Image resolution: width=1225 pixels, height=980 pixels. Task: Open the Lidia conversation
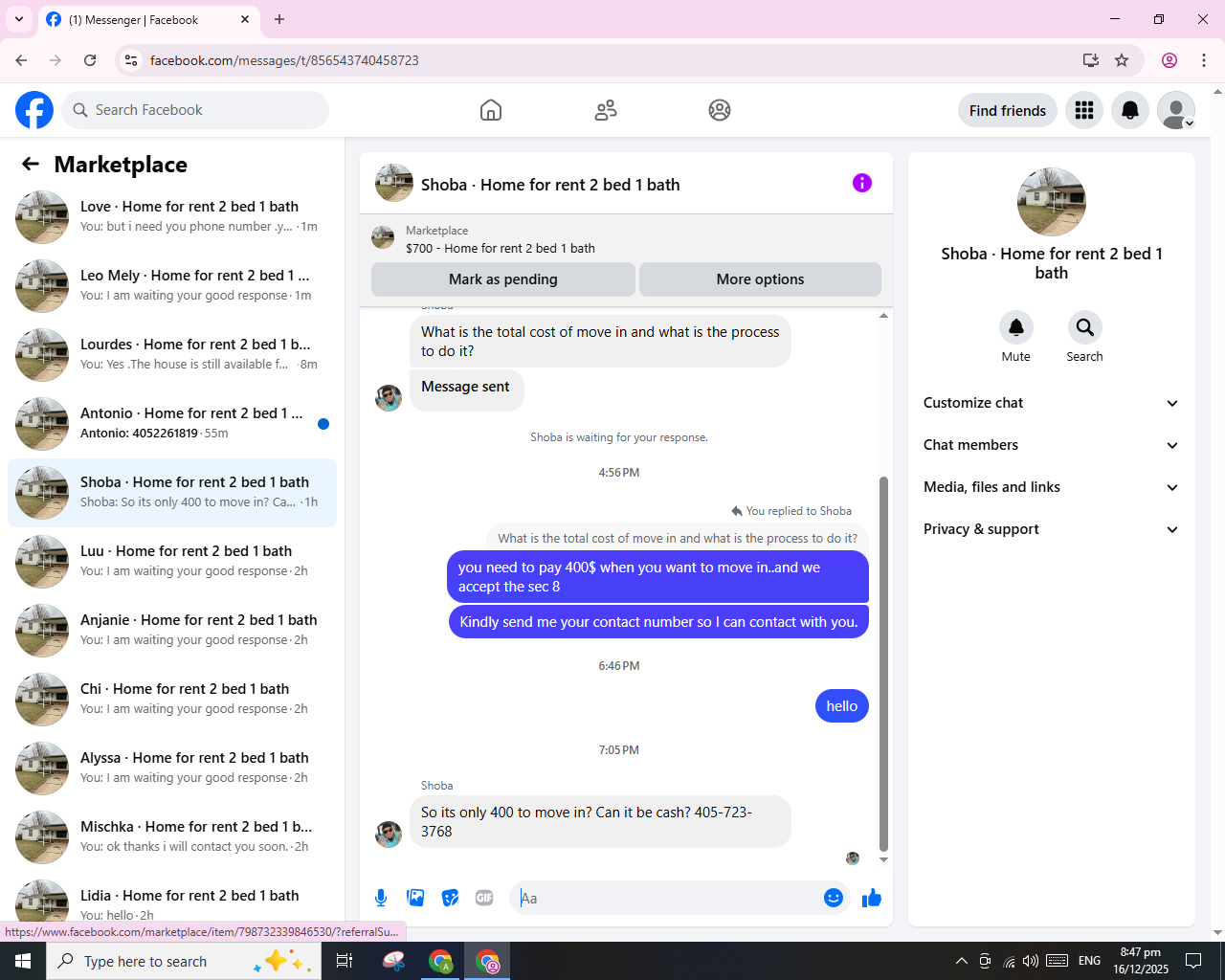point(172,900)
